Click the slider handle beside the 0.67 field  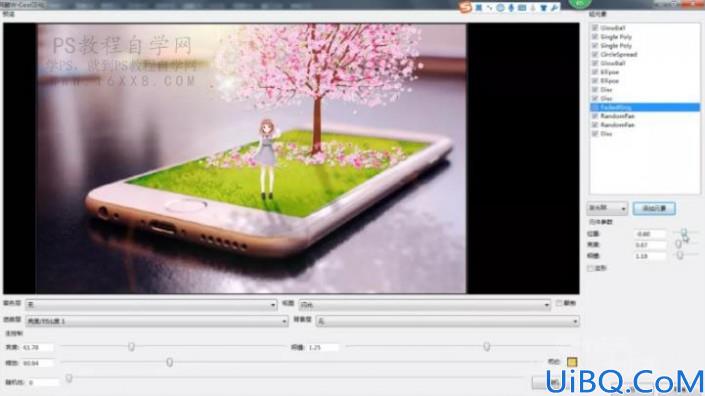click(x=678, y=244)
